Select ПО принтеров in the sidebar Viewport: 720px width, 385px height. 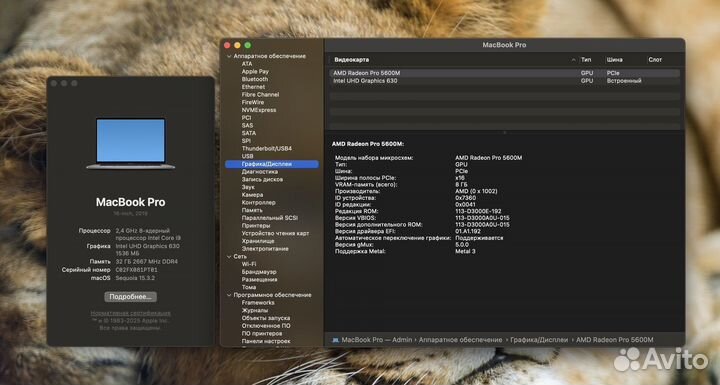point(262,334)
